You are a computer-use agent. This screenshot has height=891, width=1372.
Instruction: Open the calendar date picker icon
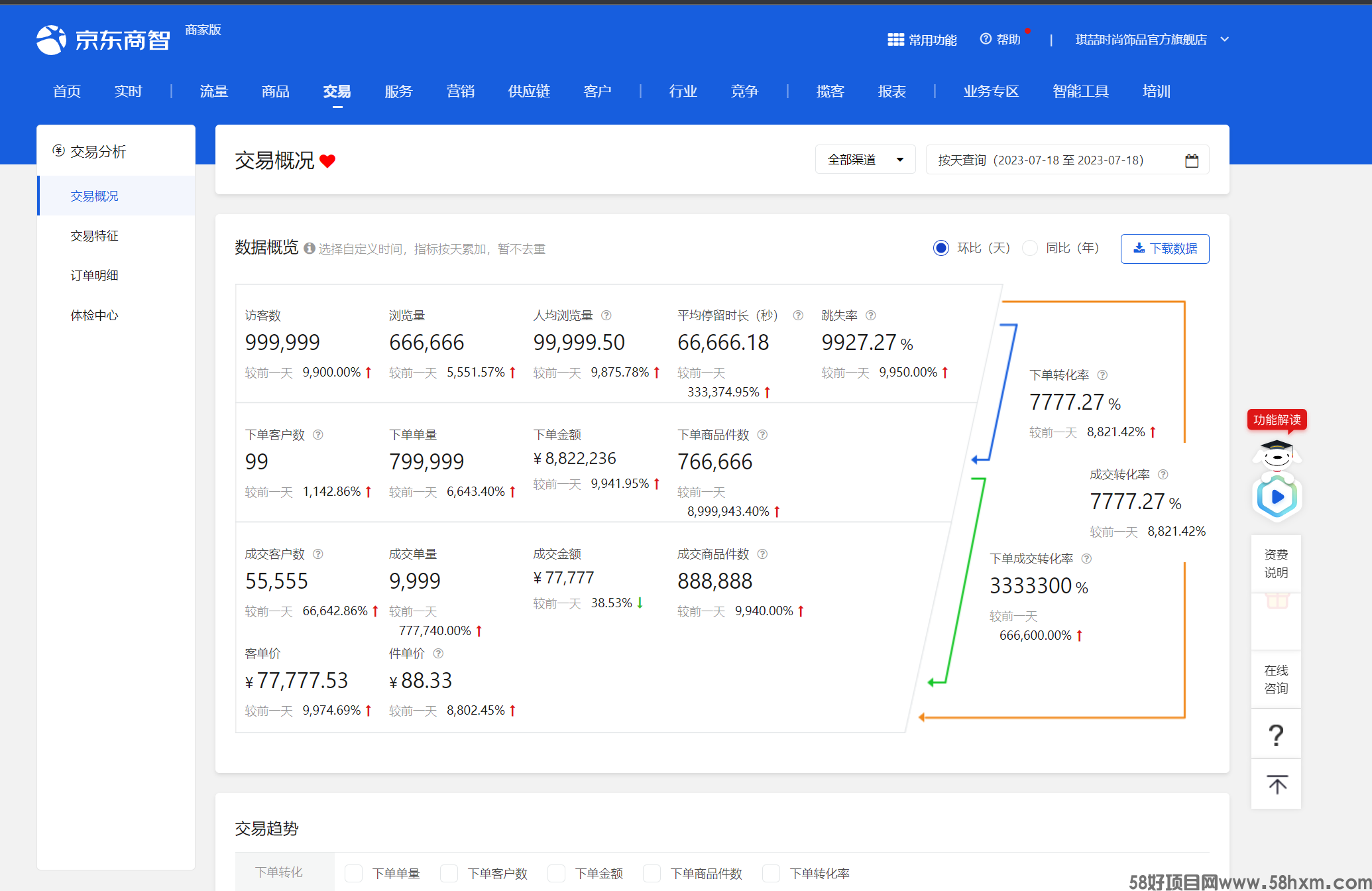click(x=1191, y=160)
